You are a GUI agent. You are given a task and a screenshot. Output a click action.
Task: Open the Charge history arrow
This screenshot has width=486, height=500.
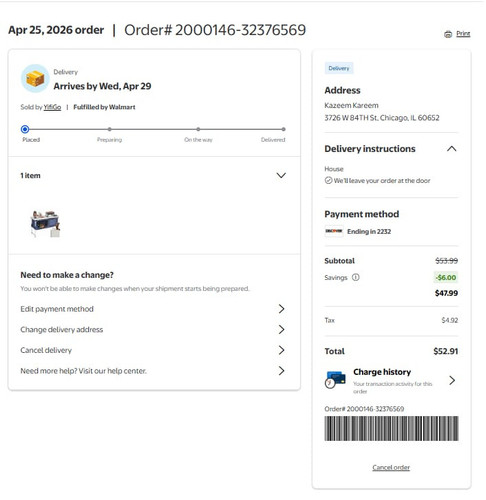pos(452,380)
